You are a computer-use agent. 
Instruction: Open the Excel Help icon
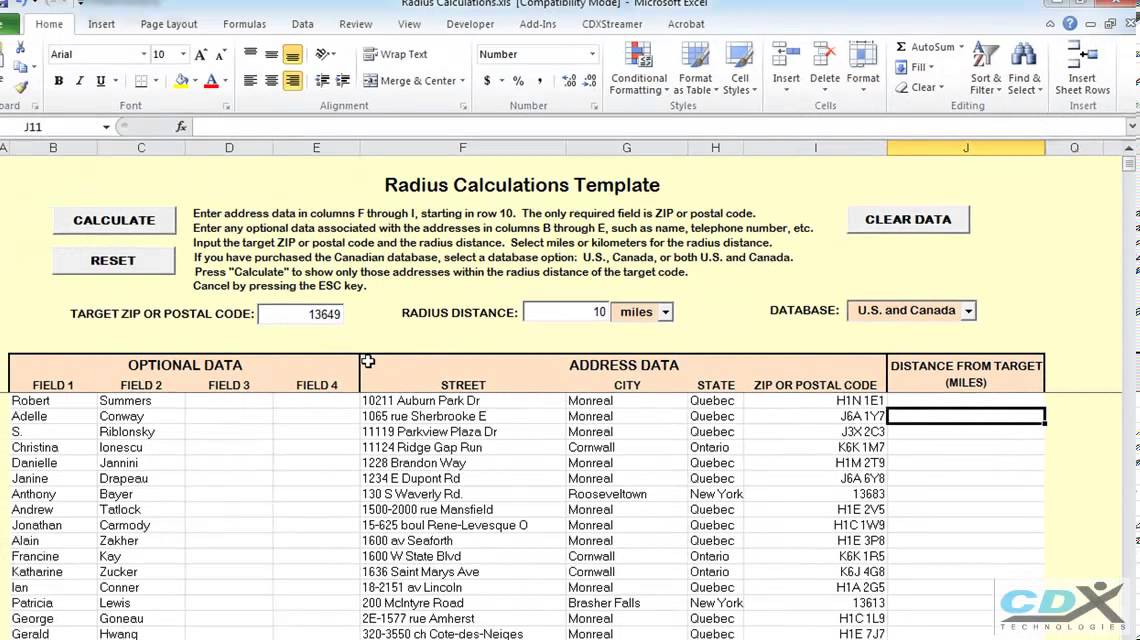point(1069,24)
